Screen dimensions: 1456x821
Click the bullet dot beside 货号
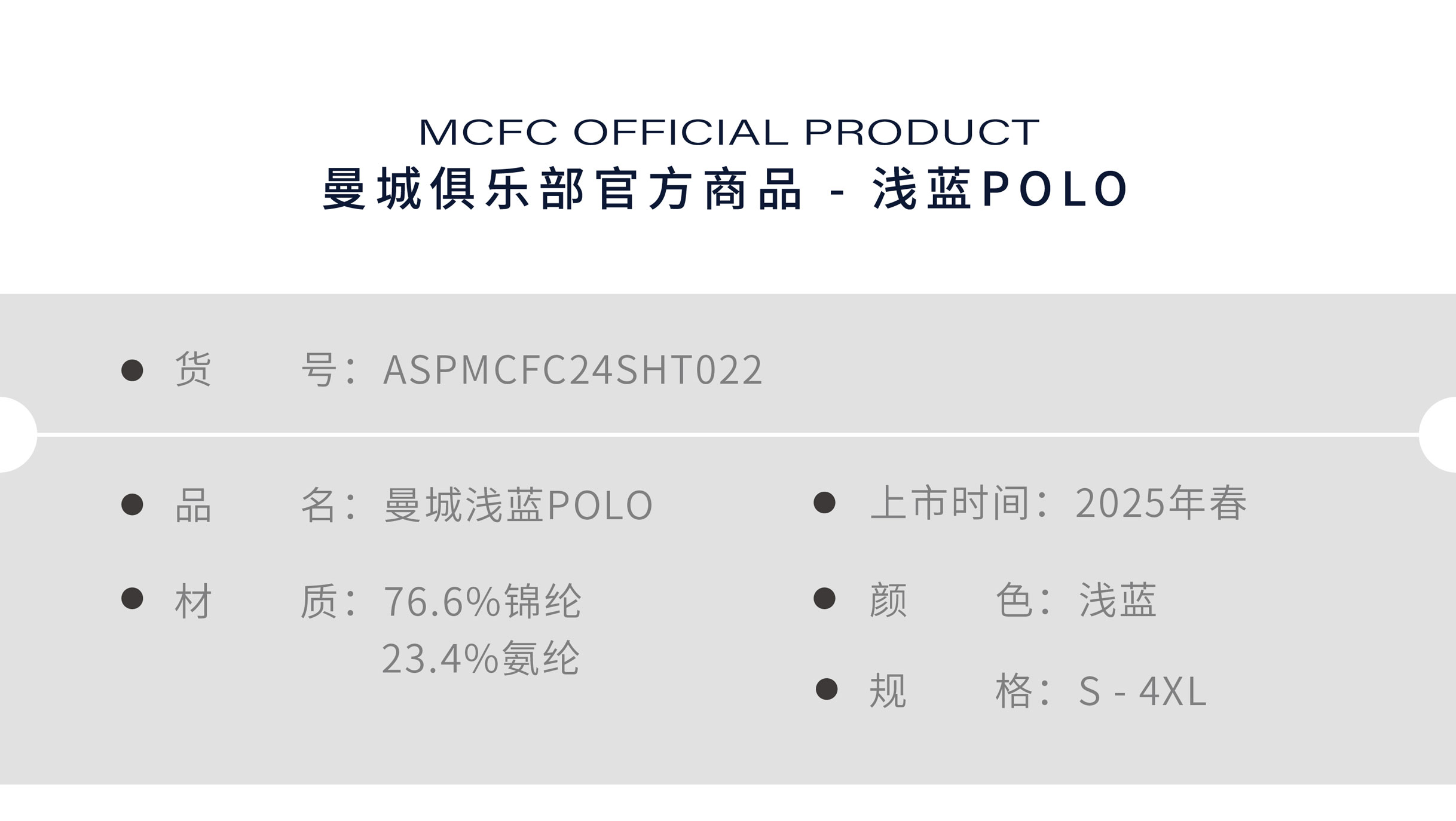point(132,370)
